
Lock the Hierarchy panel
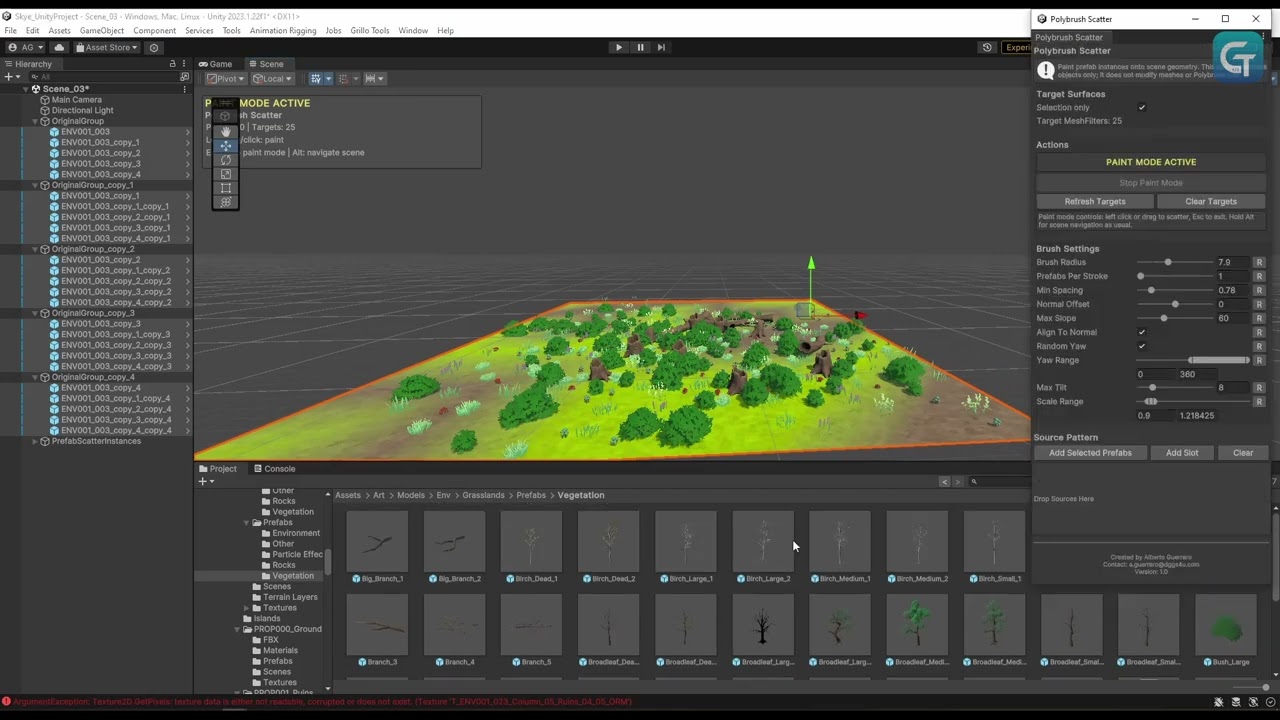172,64
